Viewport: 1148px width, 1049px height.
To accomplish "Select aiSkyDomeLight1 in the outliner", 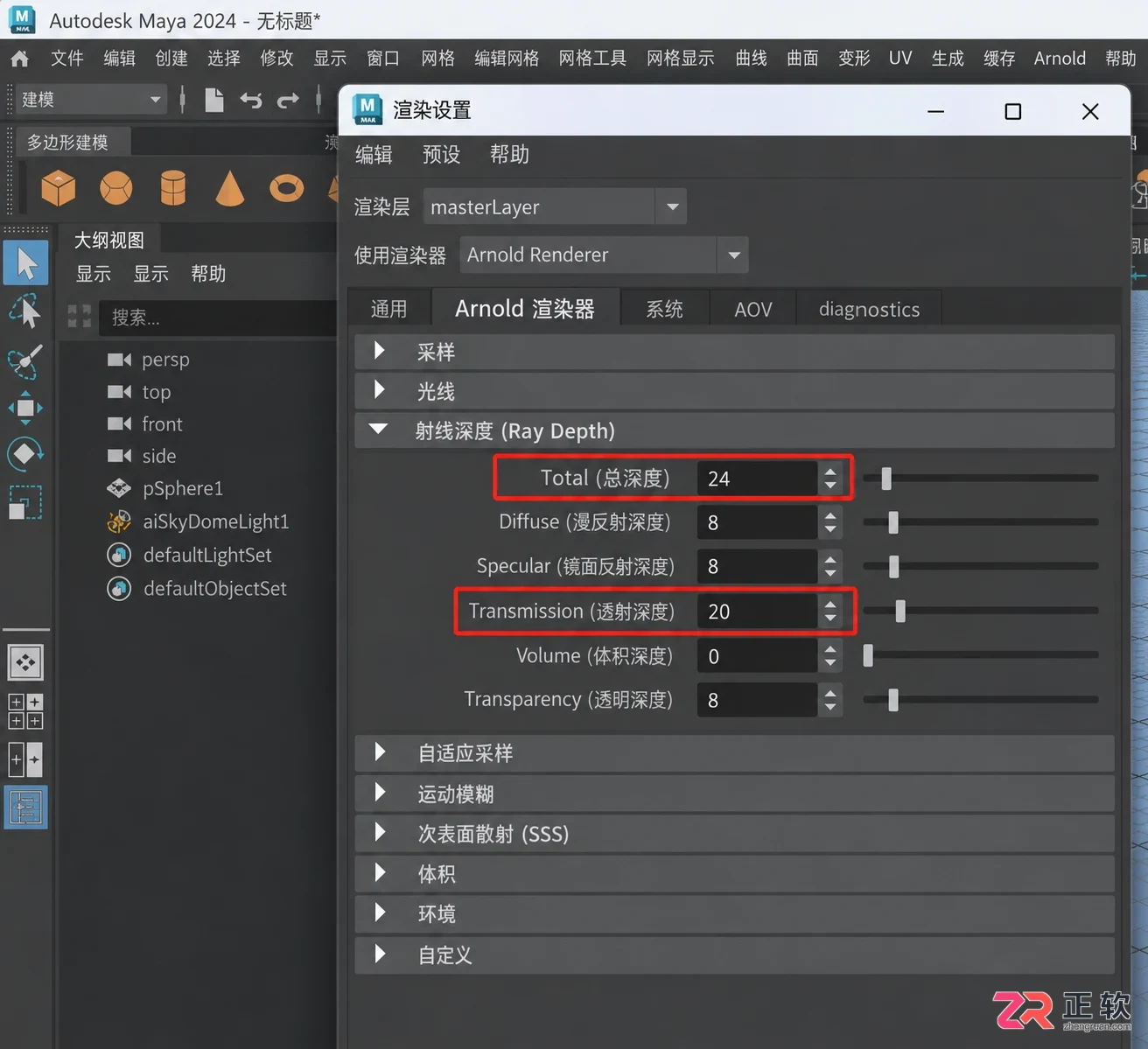I will (215, 521).
